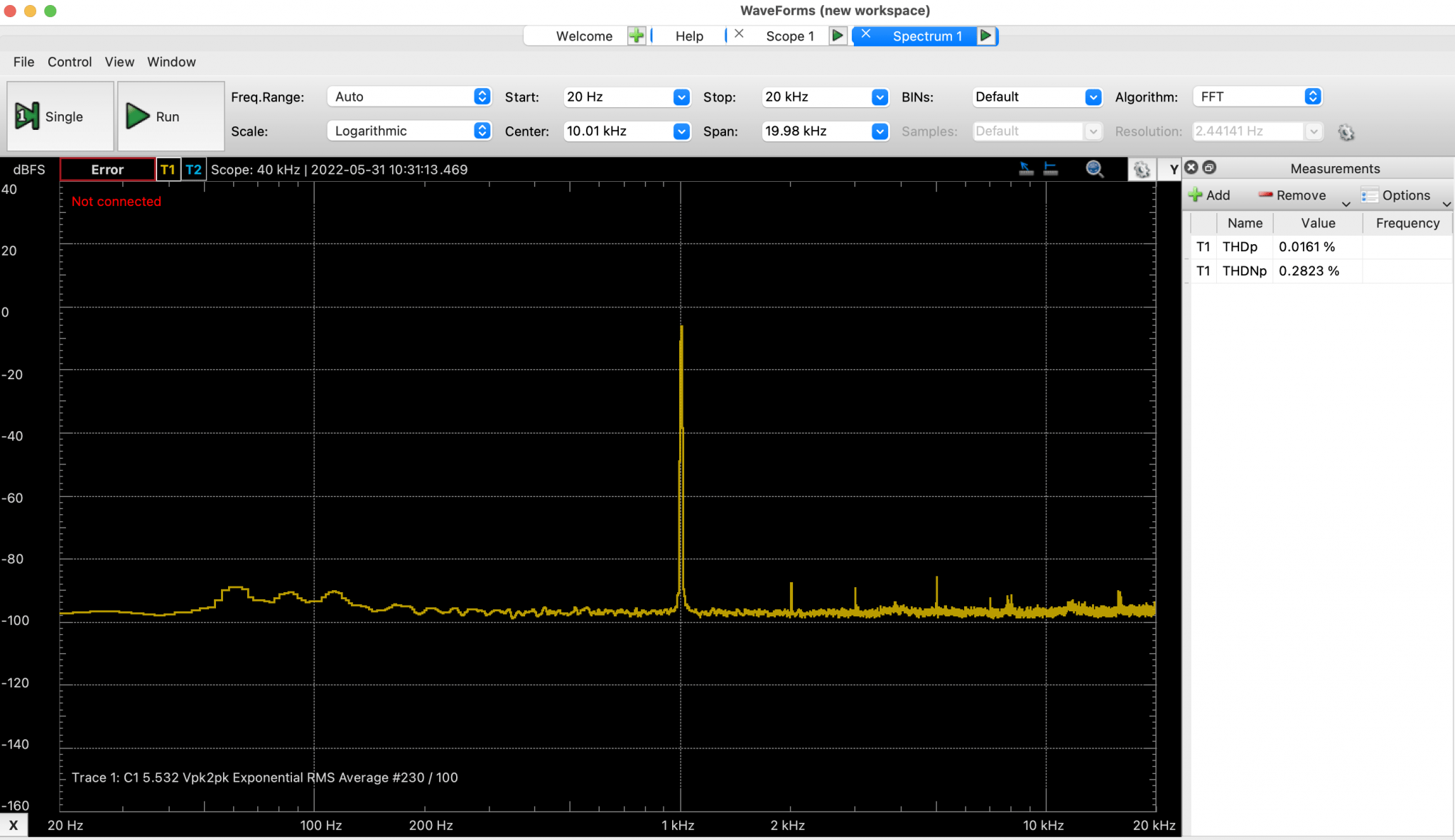The width and height of the screenshot is (1455, 840).
Task: Start acquisition with the Run button
Action: pyautogui.click(x=171, y=116)
